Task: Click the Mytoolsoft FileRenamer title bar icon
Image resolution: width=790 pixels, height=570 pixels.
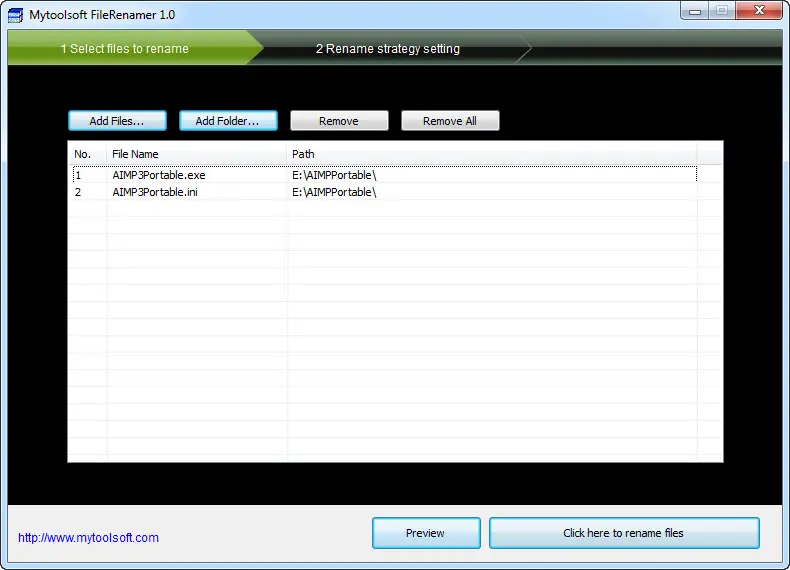Action: (15, 15)
